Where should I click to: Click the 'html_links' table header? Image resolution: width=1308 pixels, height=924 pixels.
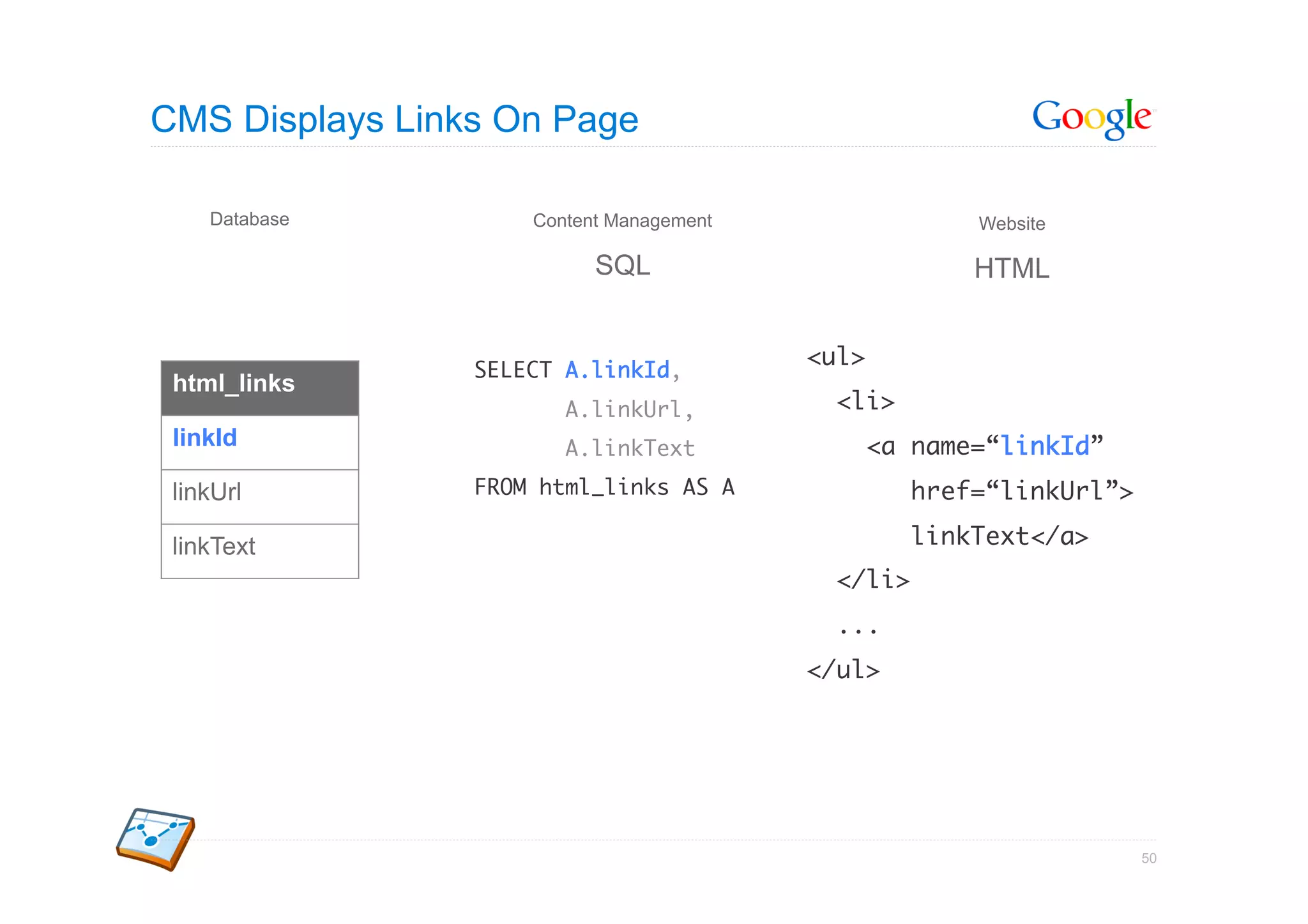pyautogui.click(x=260, y=388)
